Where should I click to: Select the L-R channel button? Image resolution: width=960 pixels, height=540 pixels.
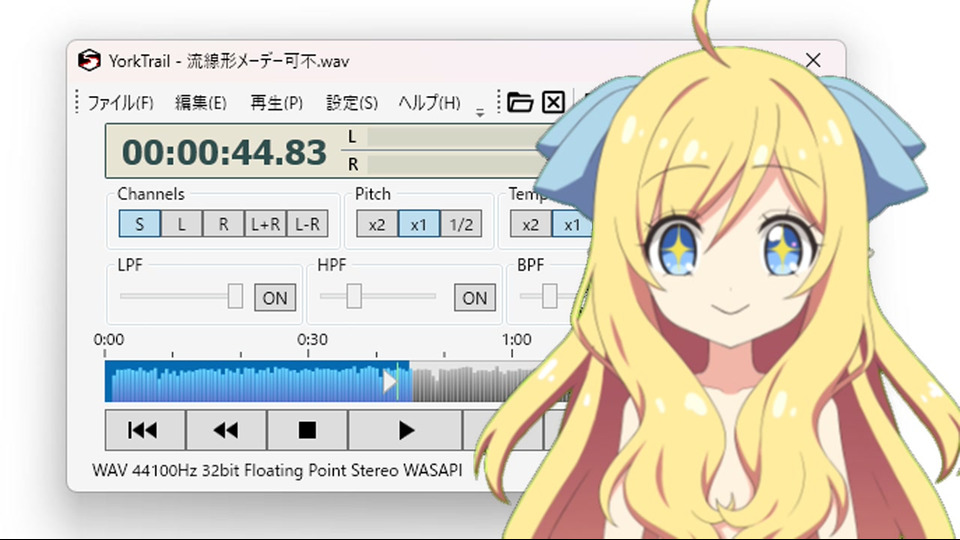click(x=307, y=224)
